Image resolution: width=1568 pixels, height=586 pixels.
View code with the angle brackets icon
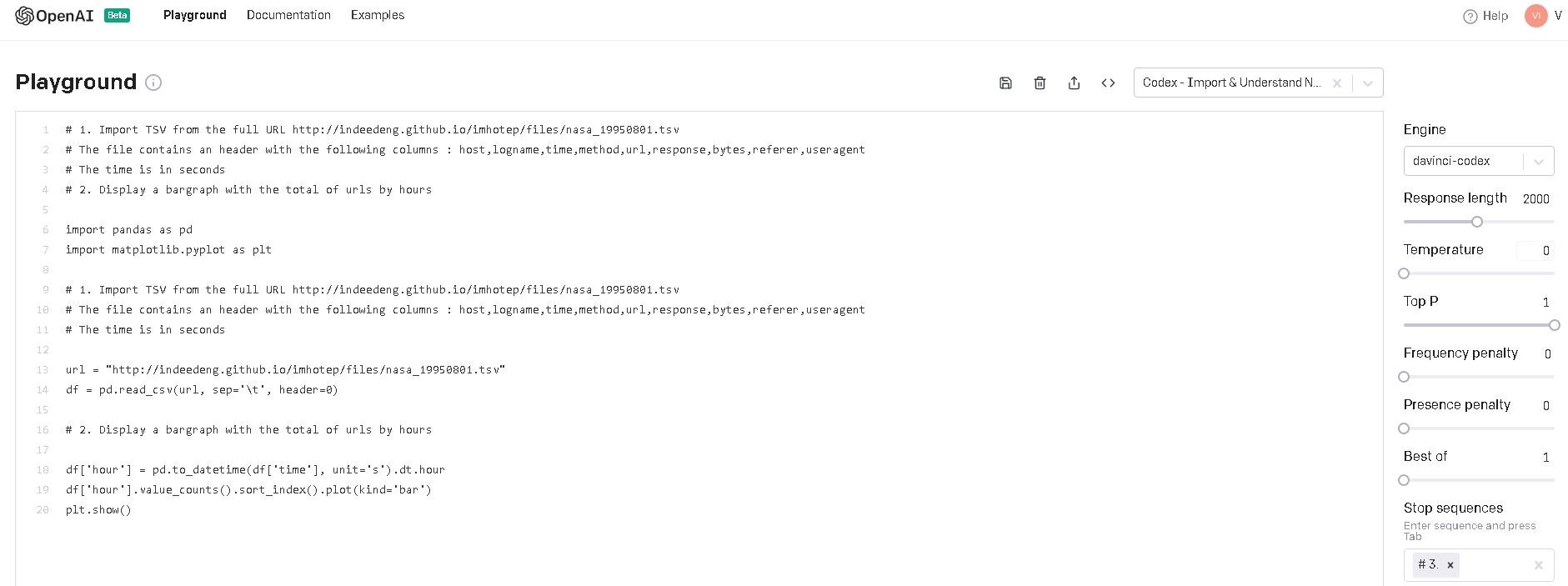click(1108, 83)
